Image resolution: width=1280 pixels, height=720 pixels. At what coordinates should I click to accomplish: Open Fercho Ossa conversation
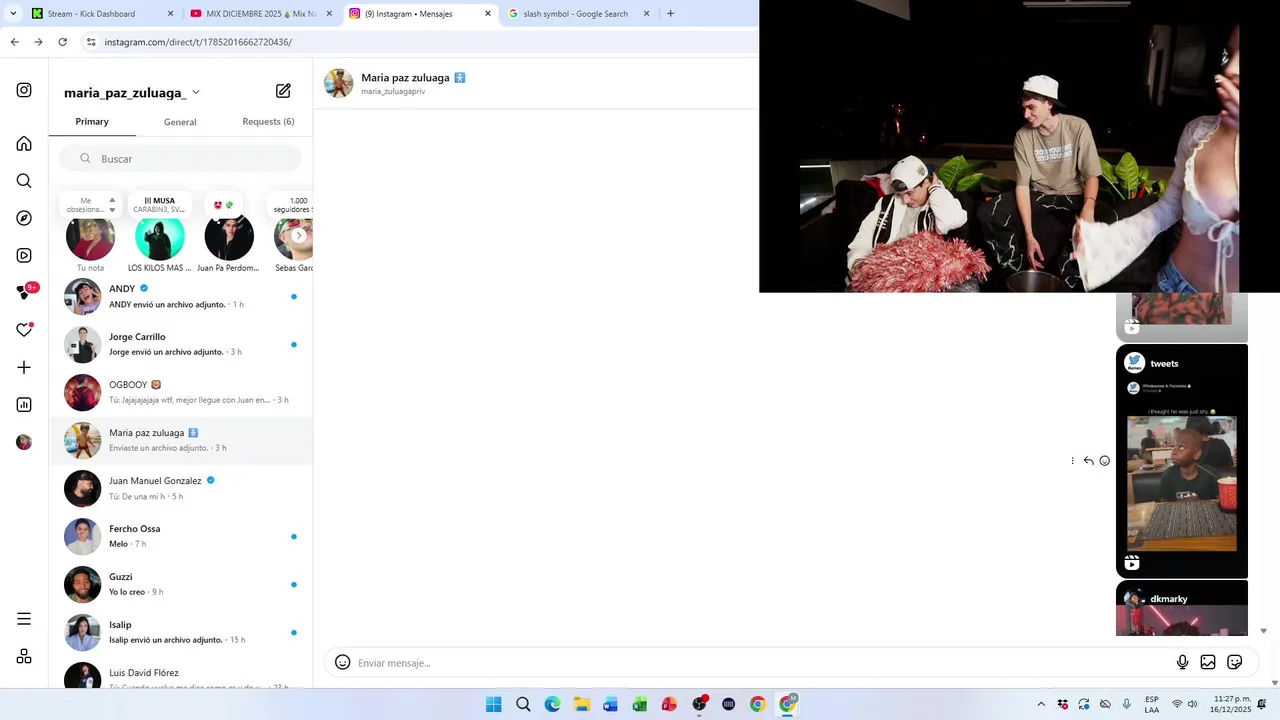(x=181, y=536)
